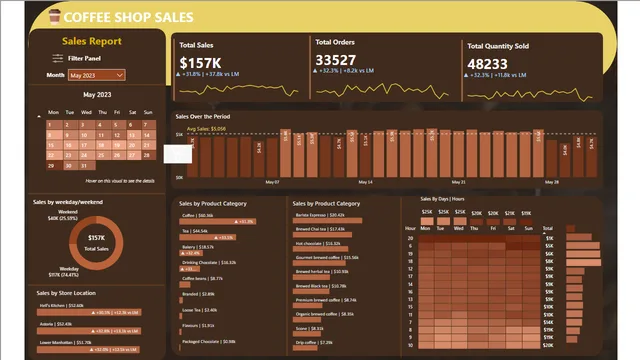Select the Barista Espresso product bar
Screen dimensions: 640x360
pos(327,221)
